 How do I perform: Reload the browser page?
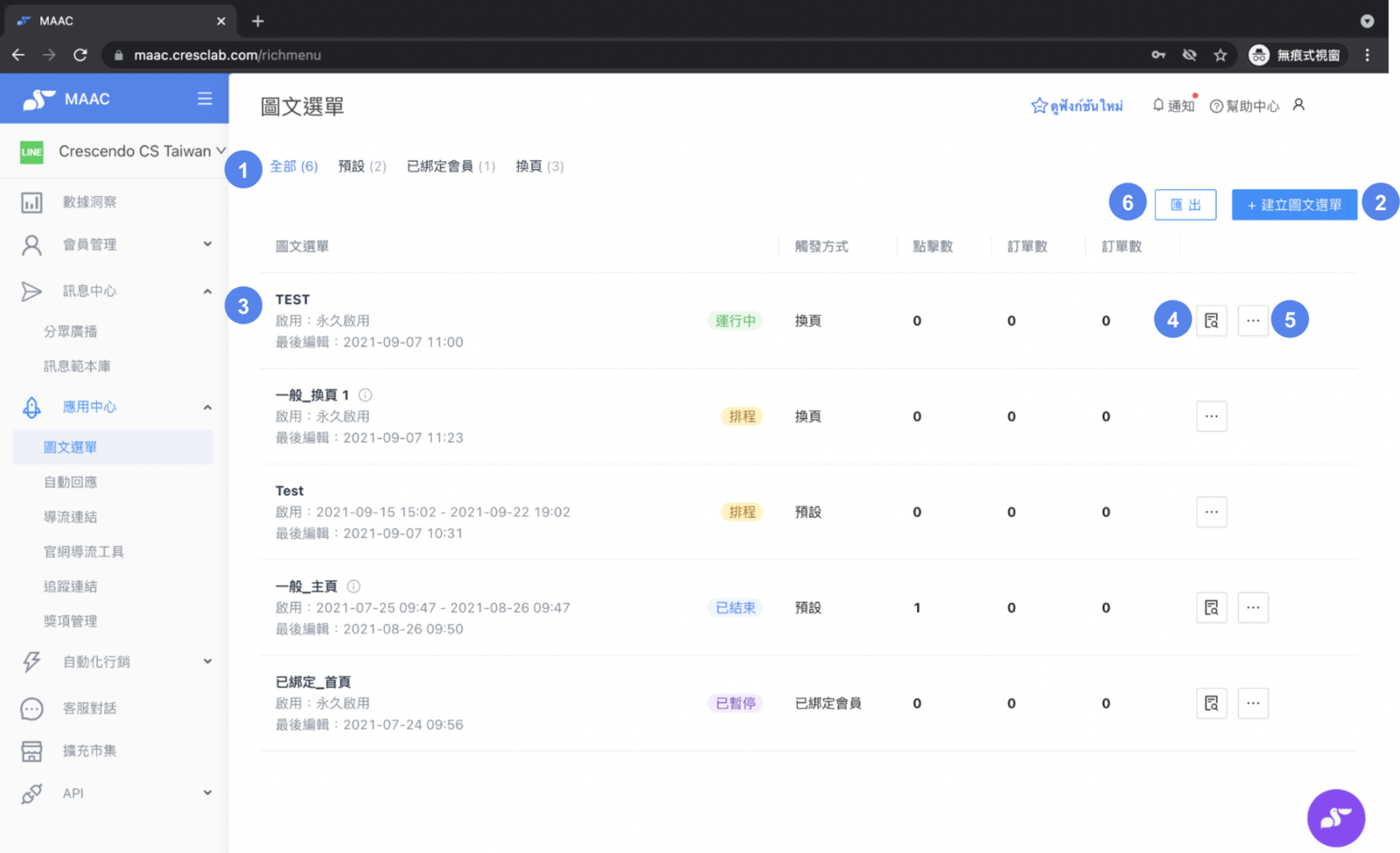(80, 55)
